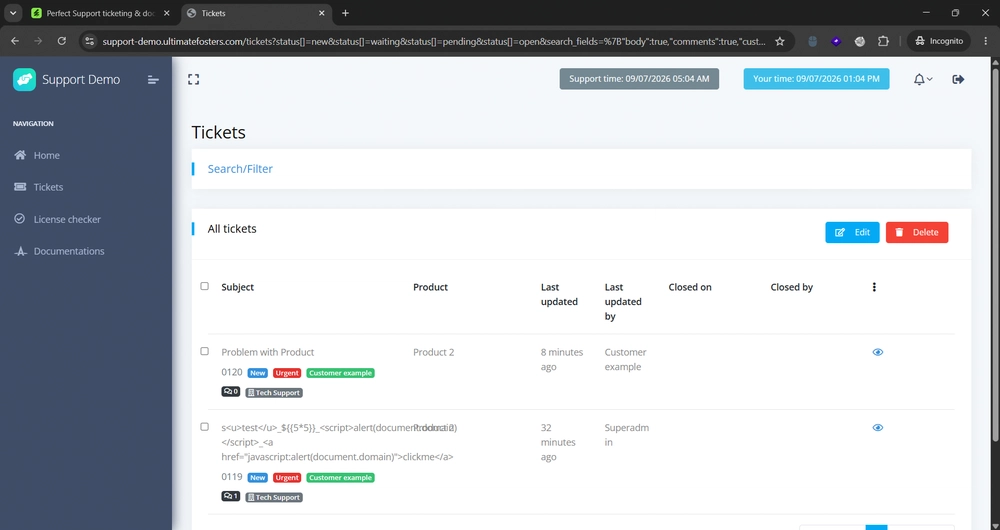Click the browser address bar URL
Viewport: 1000px width, 530px height.
[434, 41]
